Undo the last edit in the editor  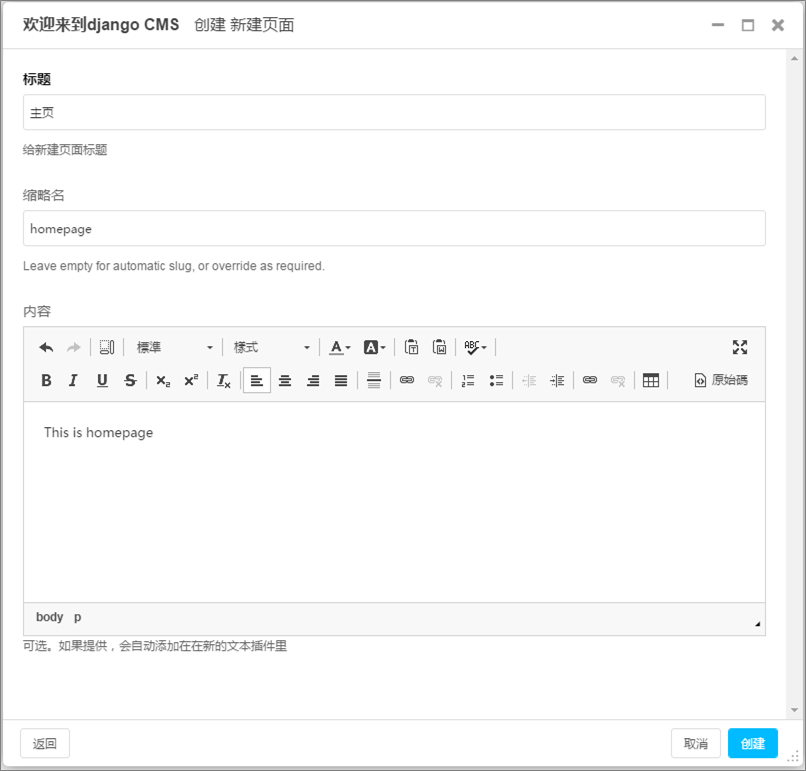[x=46, y=347]
